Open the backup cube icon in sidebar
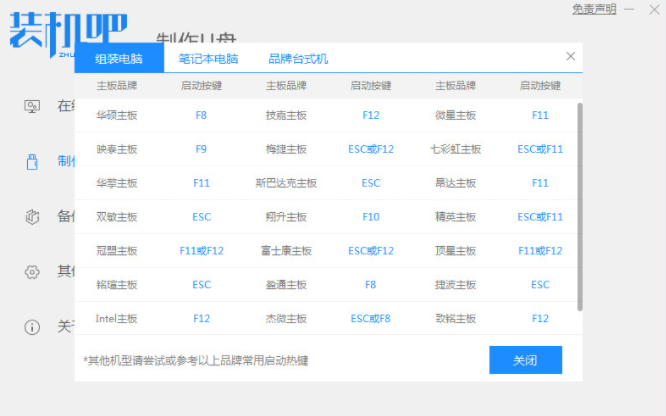 point(32,217)
